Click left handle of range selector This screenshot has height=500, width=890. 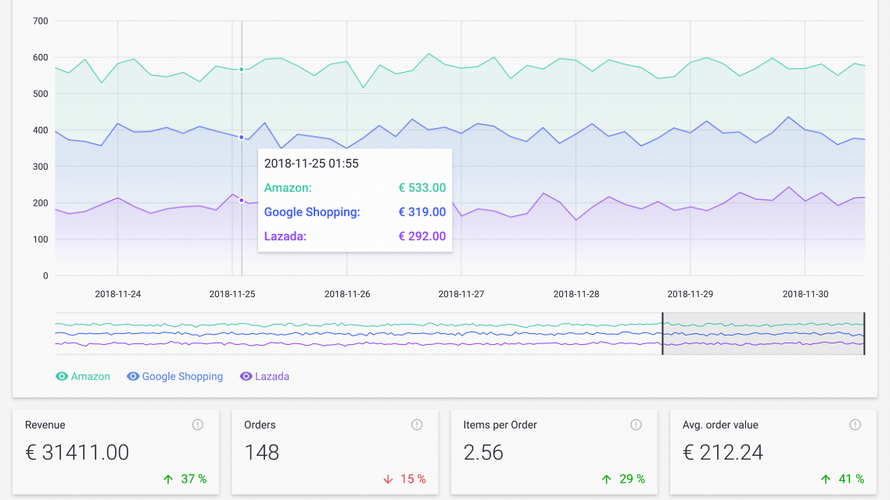pyautogui.click(x=662, y=334)
